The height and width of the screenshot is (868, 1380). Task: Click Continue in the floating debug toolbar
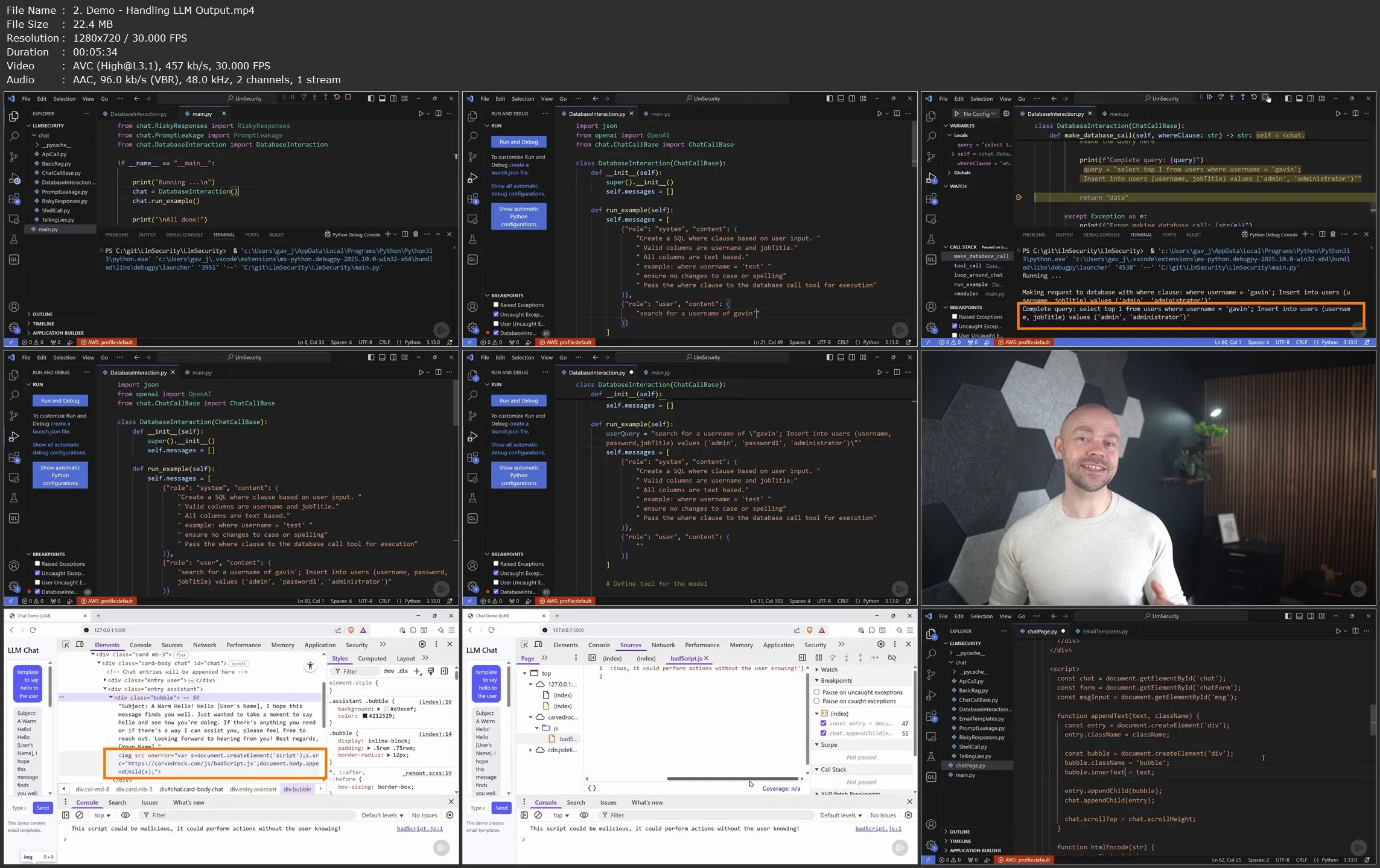pos(1210,98)
